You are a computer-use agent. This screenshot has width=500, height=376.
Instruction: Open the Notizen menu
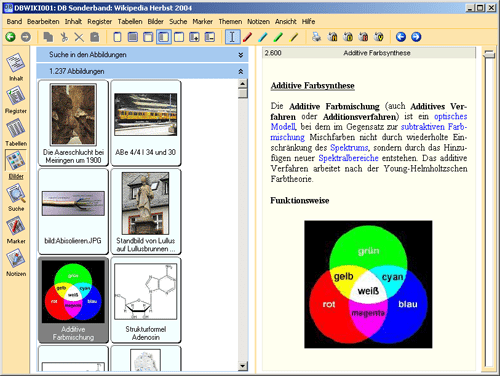(x=258, y=22)
